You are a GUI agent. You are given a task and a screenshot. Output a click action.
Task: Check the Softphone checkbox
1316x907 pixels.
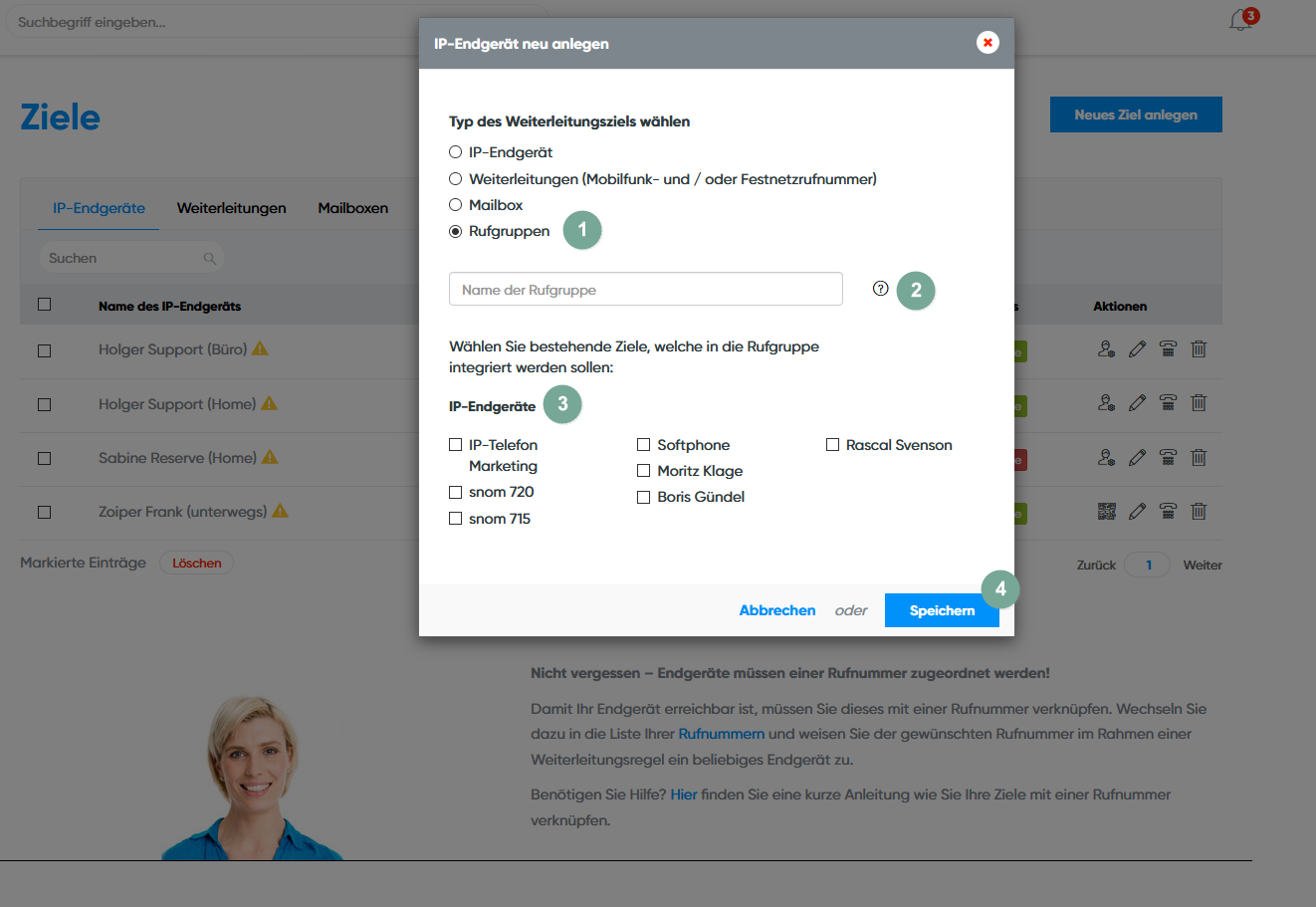point(644,445)
